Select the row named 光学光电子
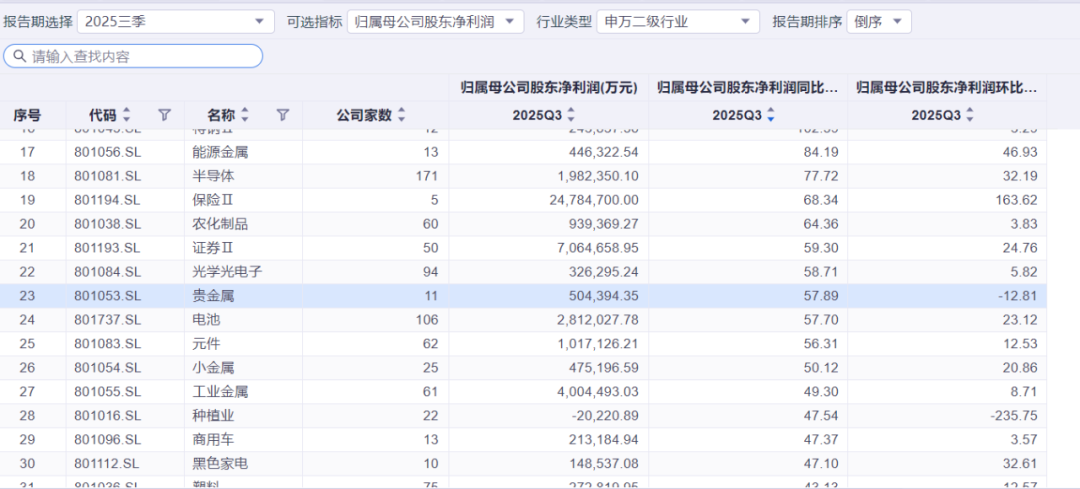 [x=523, y=272]
